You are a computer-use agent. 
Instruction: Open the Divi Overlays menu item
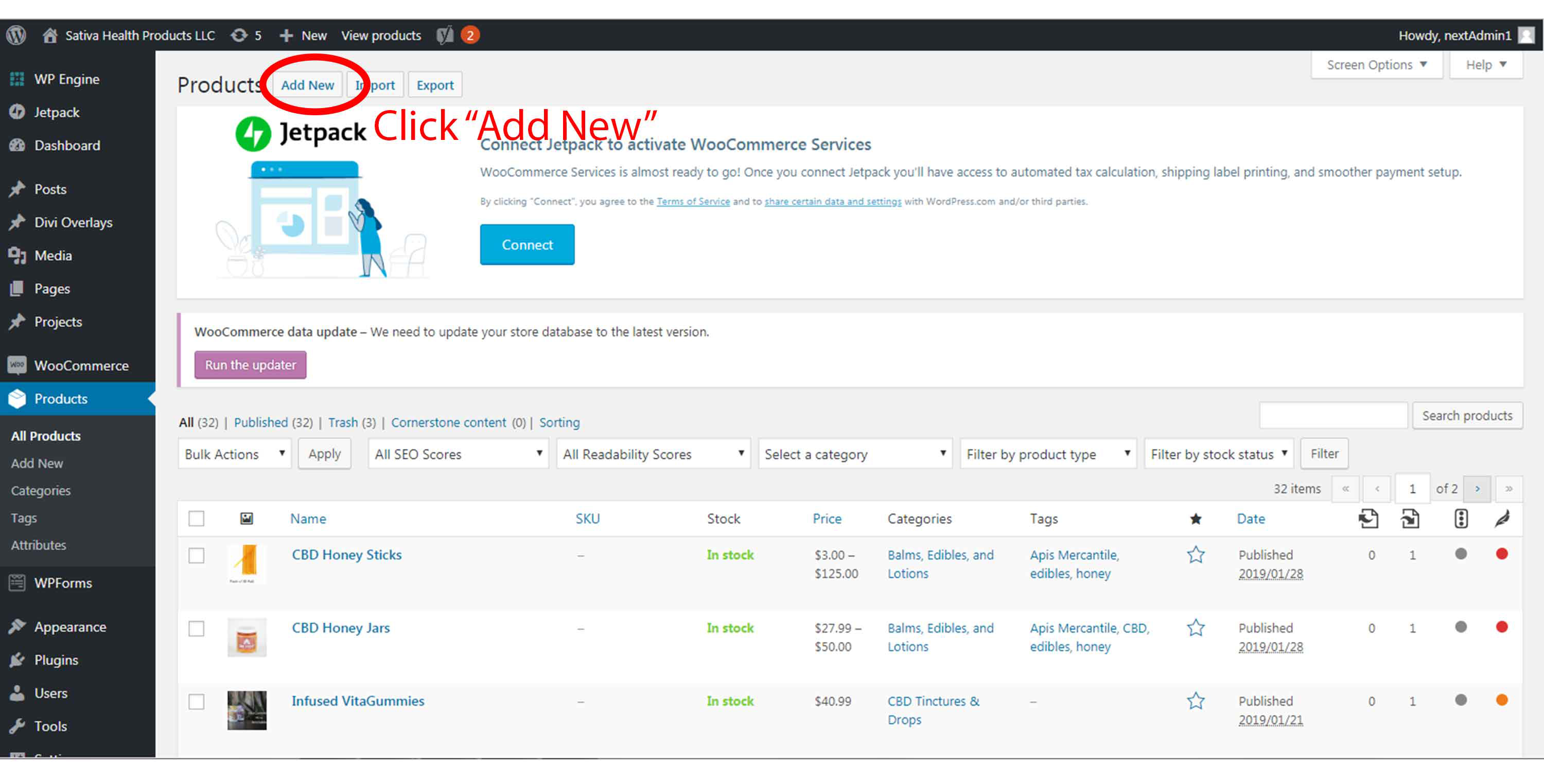(74, 222)
